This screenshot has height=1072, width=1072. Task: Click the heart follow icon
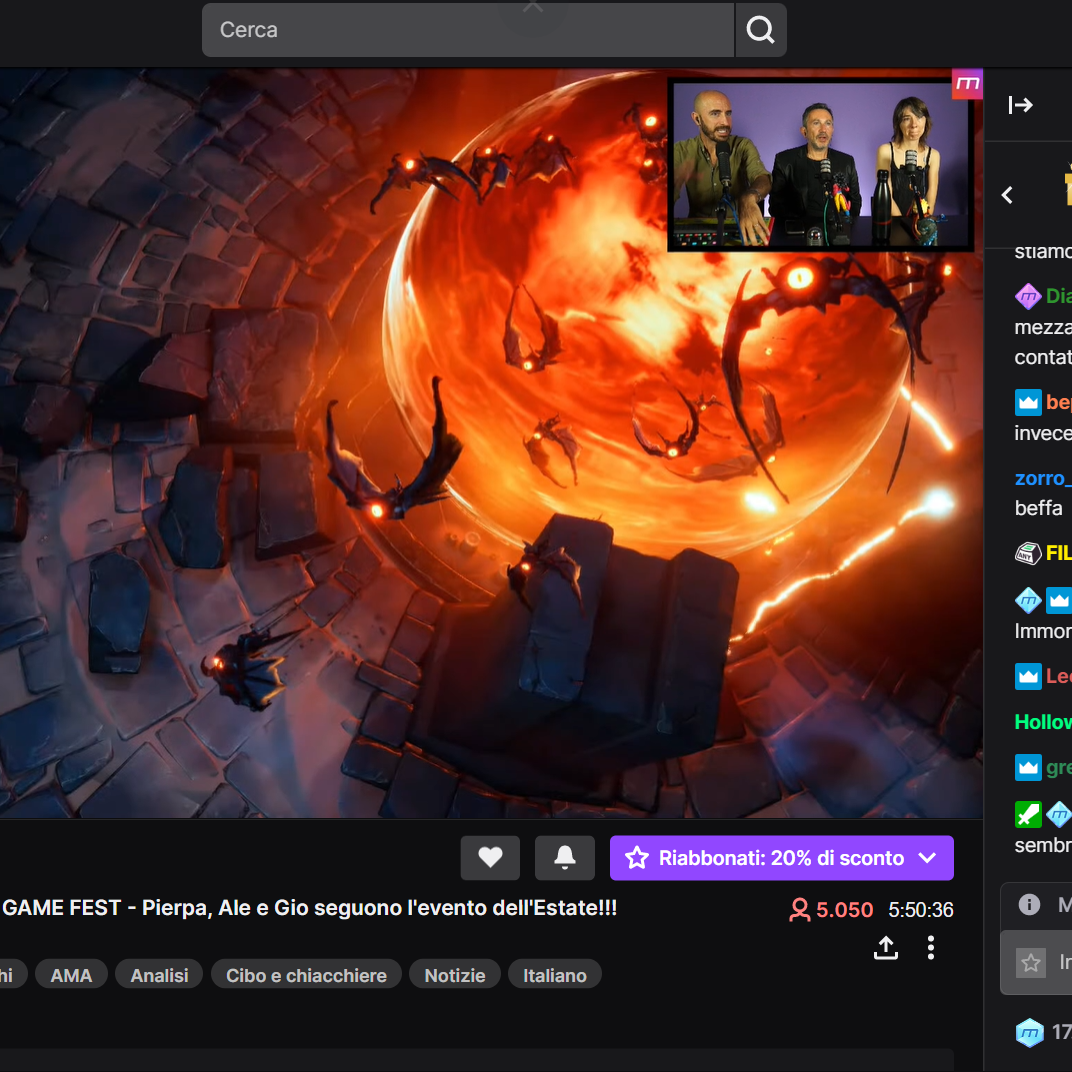click(x=490, y=857)
